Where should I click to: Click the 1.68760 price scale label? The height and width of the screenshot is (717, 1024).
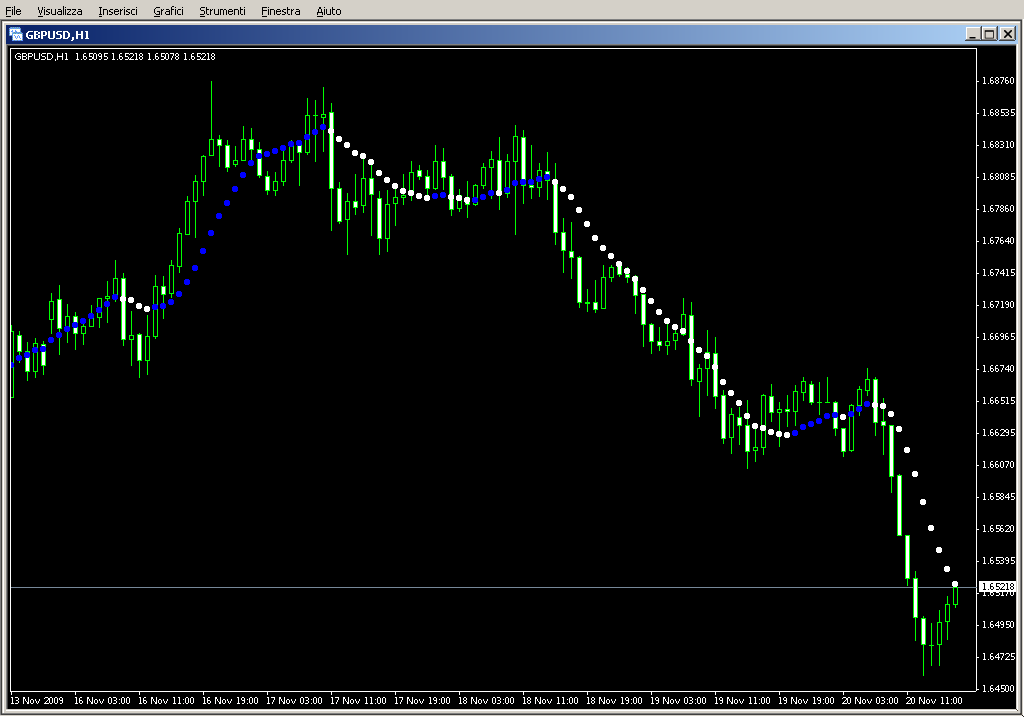point(997,81)
